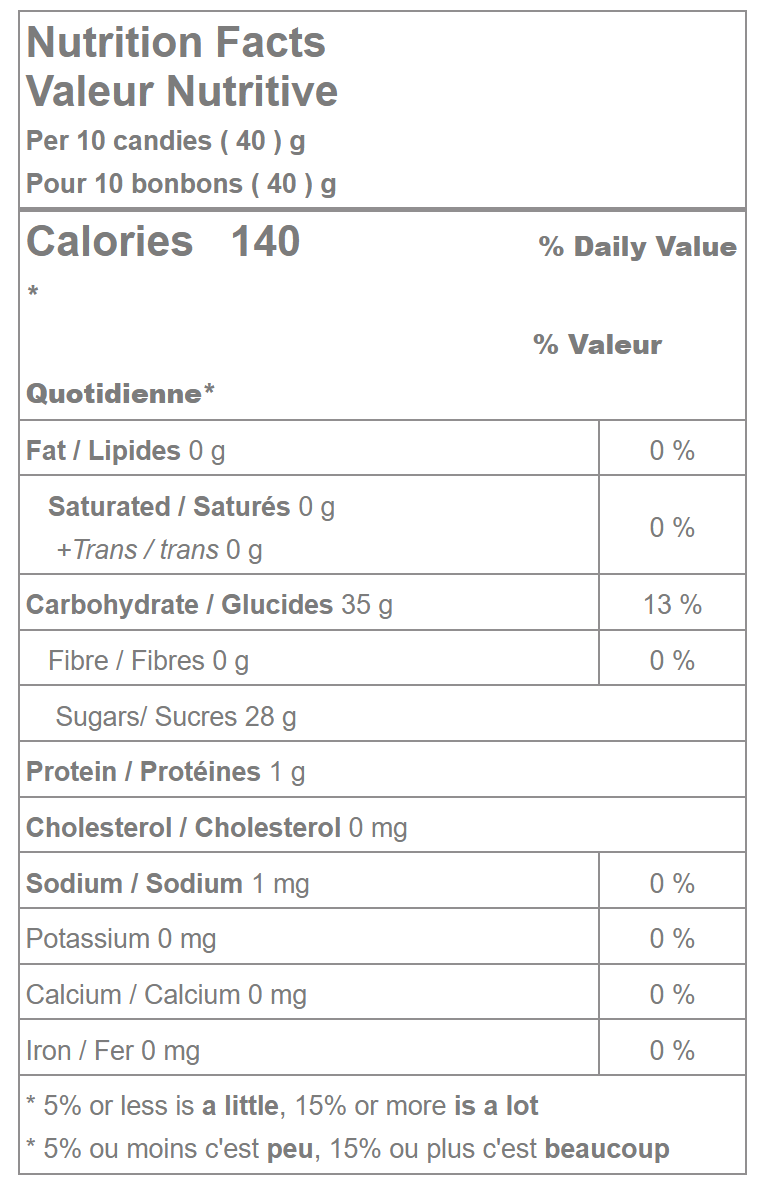763x1185 pixels.
Task: Click the Nutrition Facts heading
Action: point(176,43)
